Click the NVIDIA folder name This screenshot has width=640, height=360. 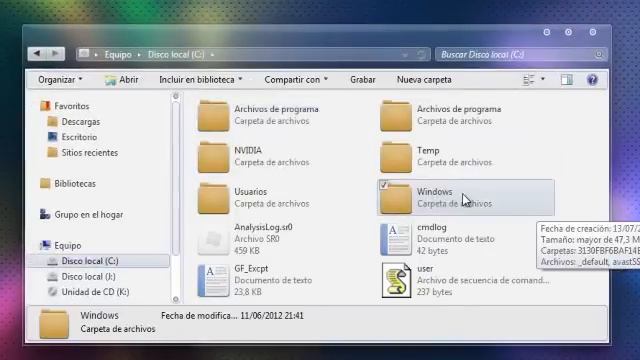[248, 150]
